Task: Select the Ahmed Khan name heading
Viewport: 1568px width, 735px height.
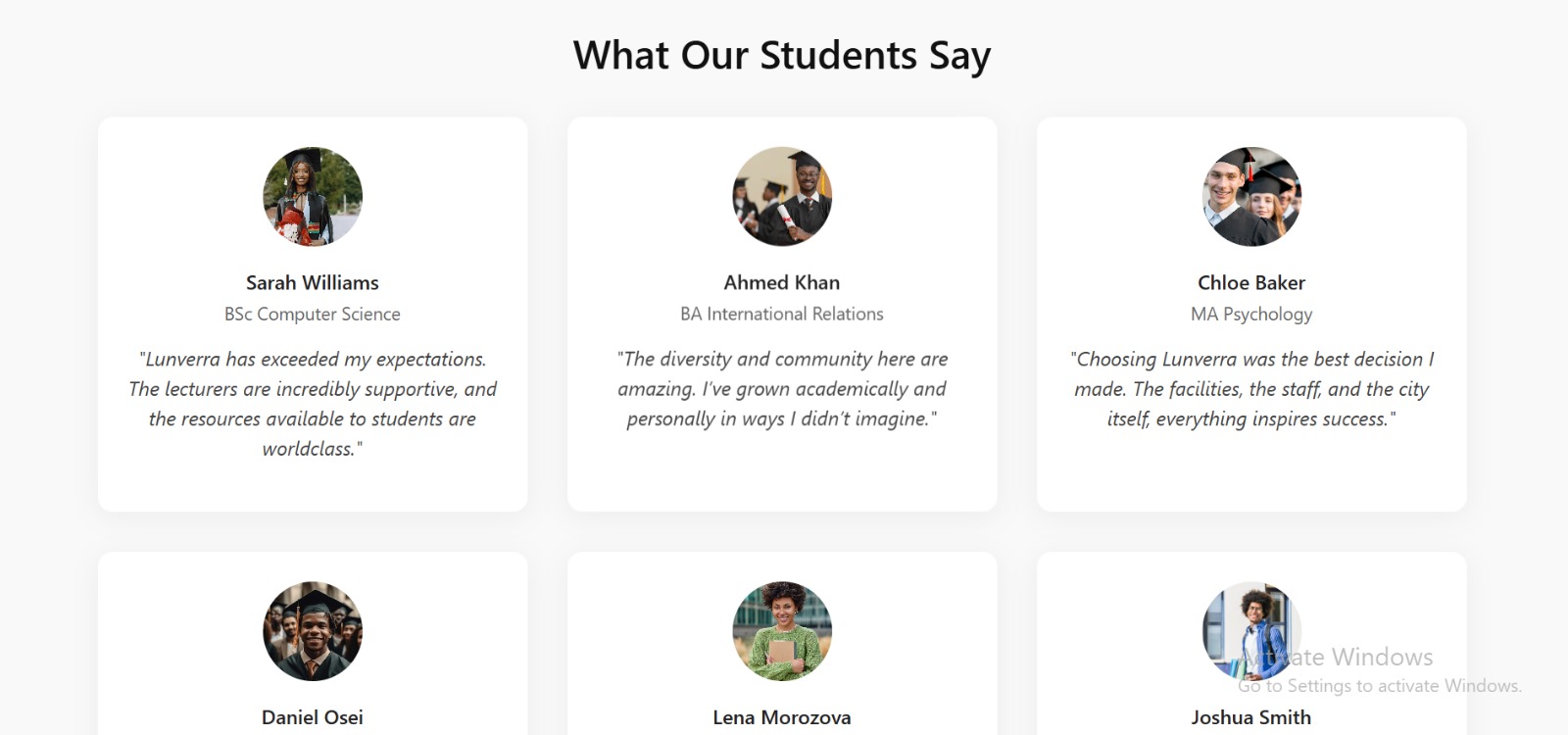Action: tap(782, 282)
